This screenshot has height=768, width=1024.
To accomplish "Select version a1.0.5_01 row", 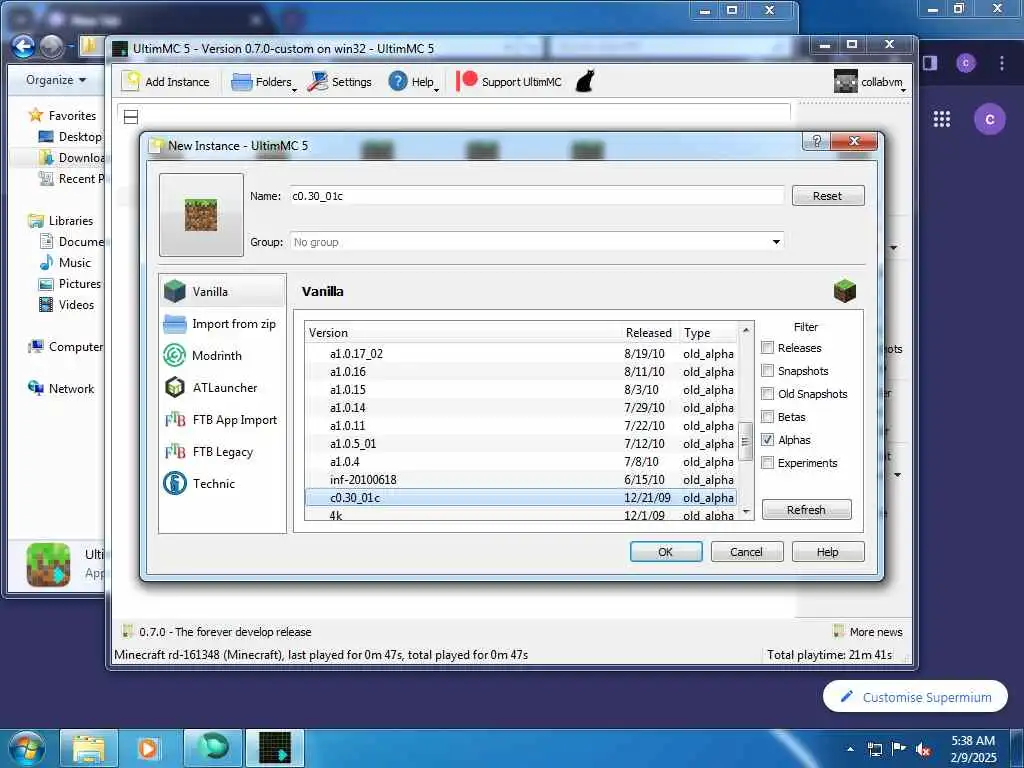I will click(521, 443).
